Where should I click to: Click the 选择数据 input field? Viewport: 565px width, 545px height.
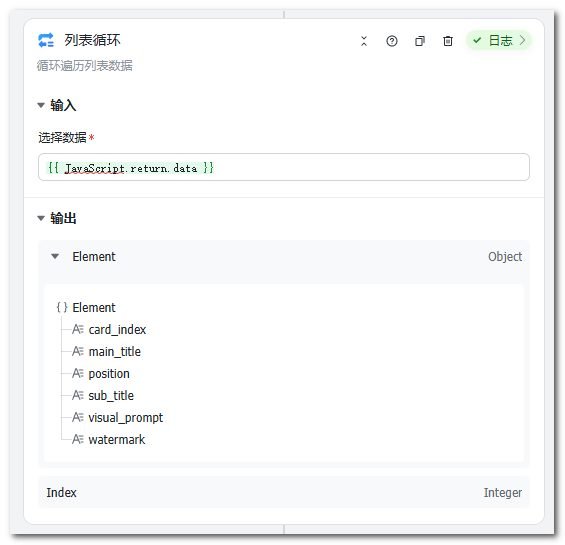[284, 167]
